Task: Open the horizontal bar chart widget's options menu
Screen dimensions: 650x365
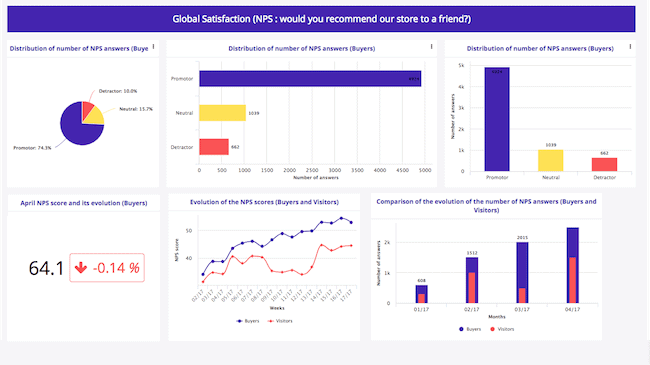Action: point(432,47)
